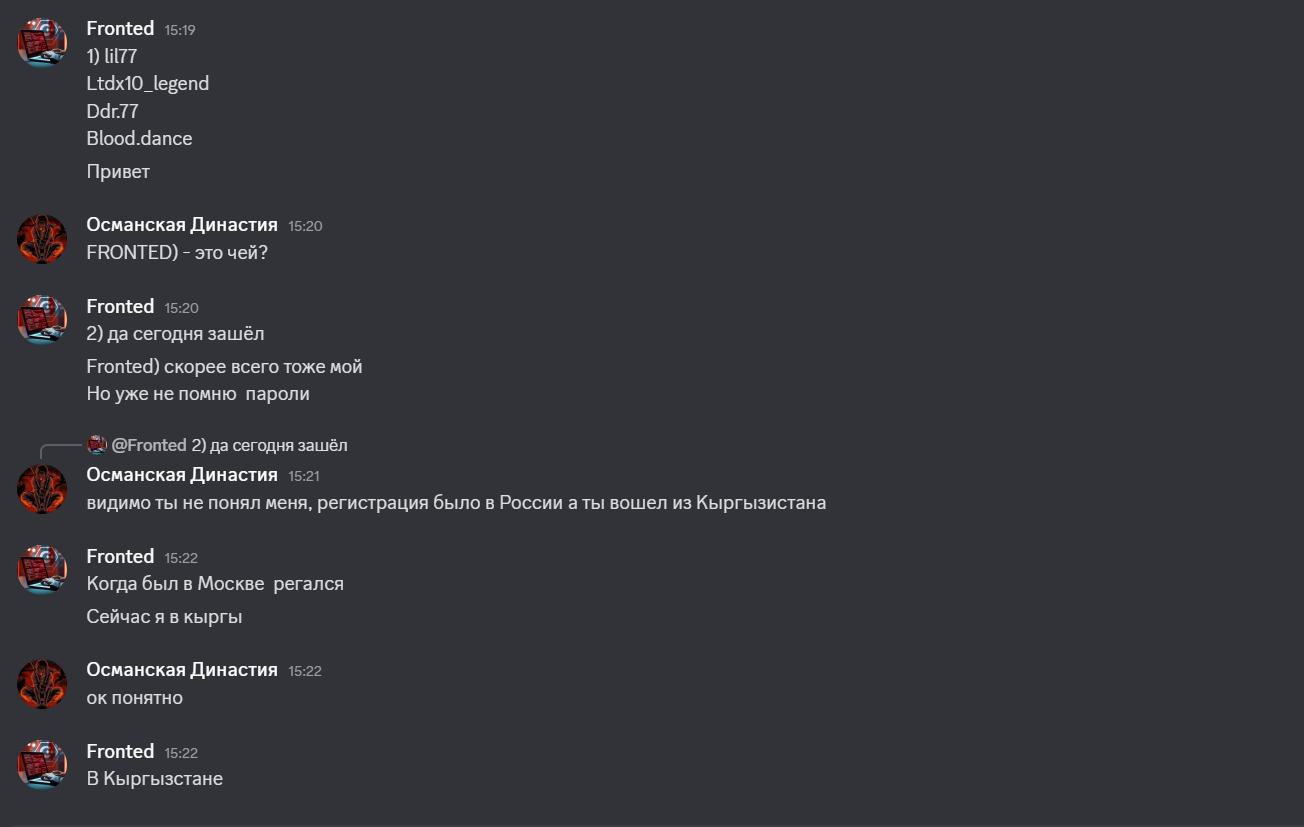Click the 'Blood.dance' message line

tap(139, 139)
